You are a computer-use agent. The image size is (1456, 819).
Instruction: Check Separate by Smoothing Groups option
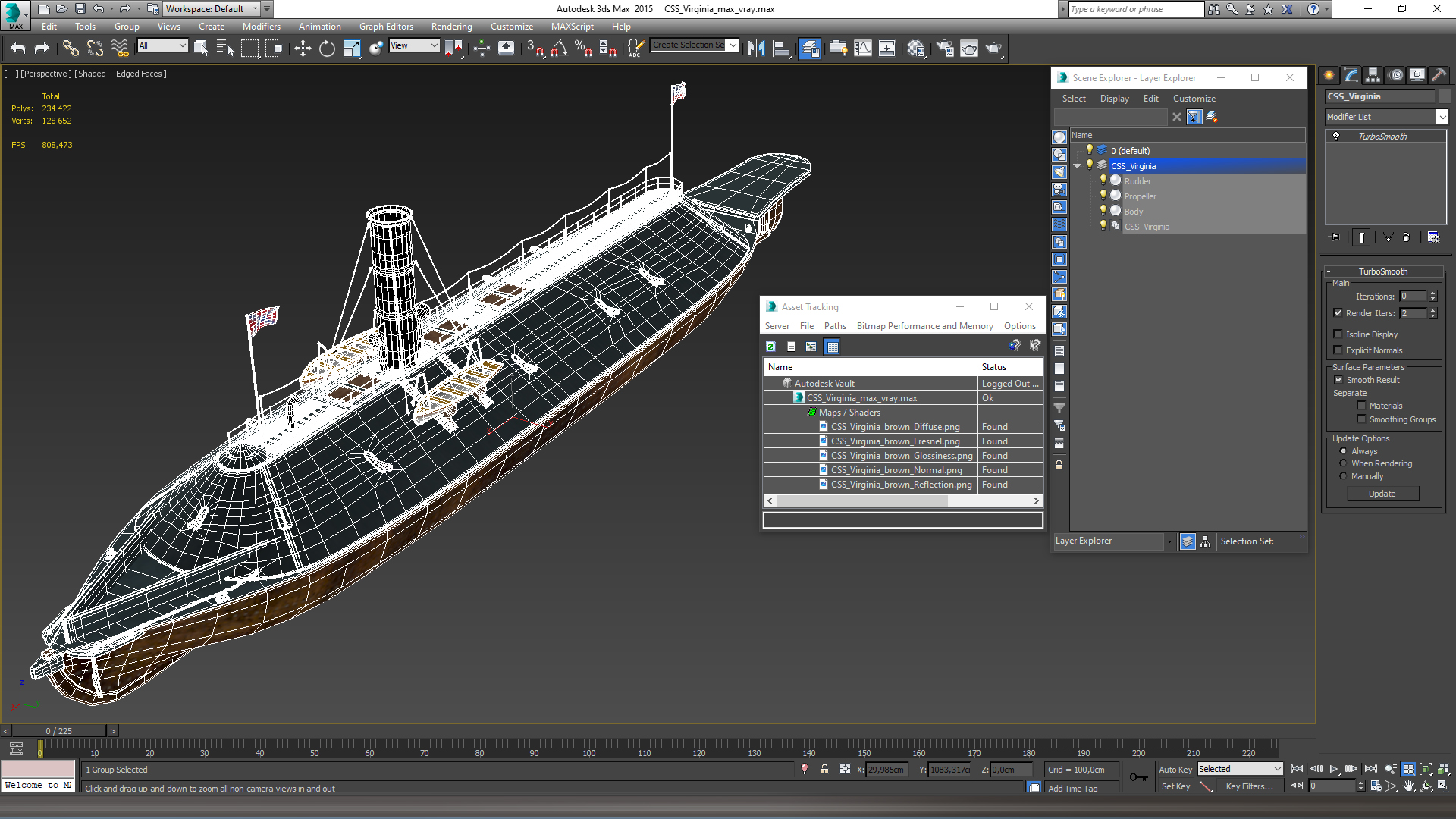(x=1361, y=419)
